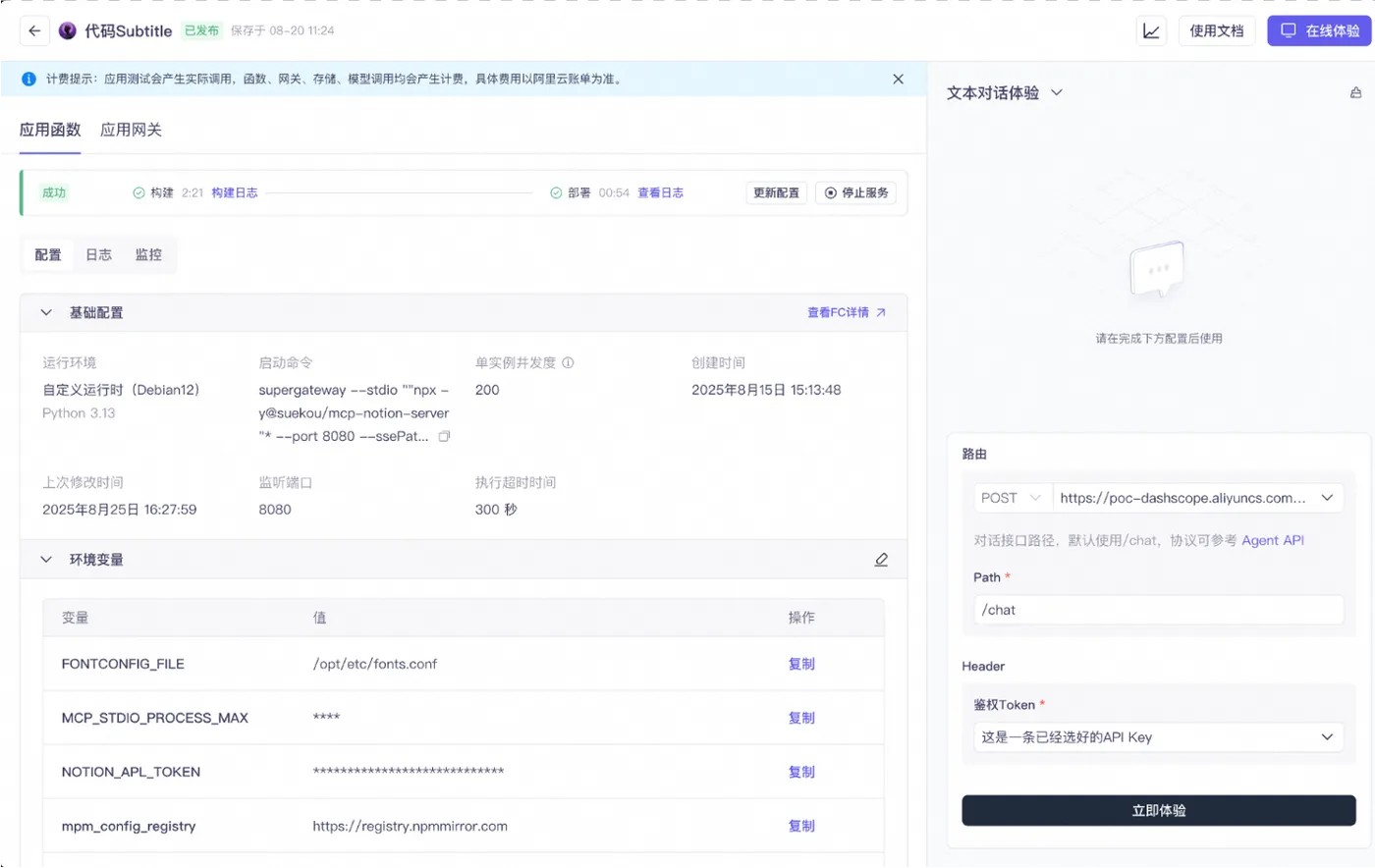Screen dimensions: 1375x868
Task: Switch to the 应用函数 tab
Action: (x=50, y=130)
